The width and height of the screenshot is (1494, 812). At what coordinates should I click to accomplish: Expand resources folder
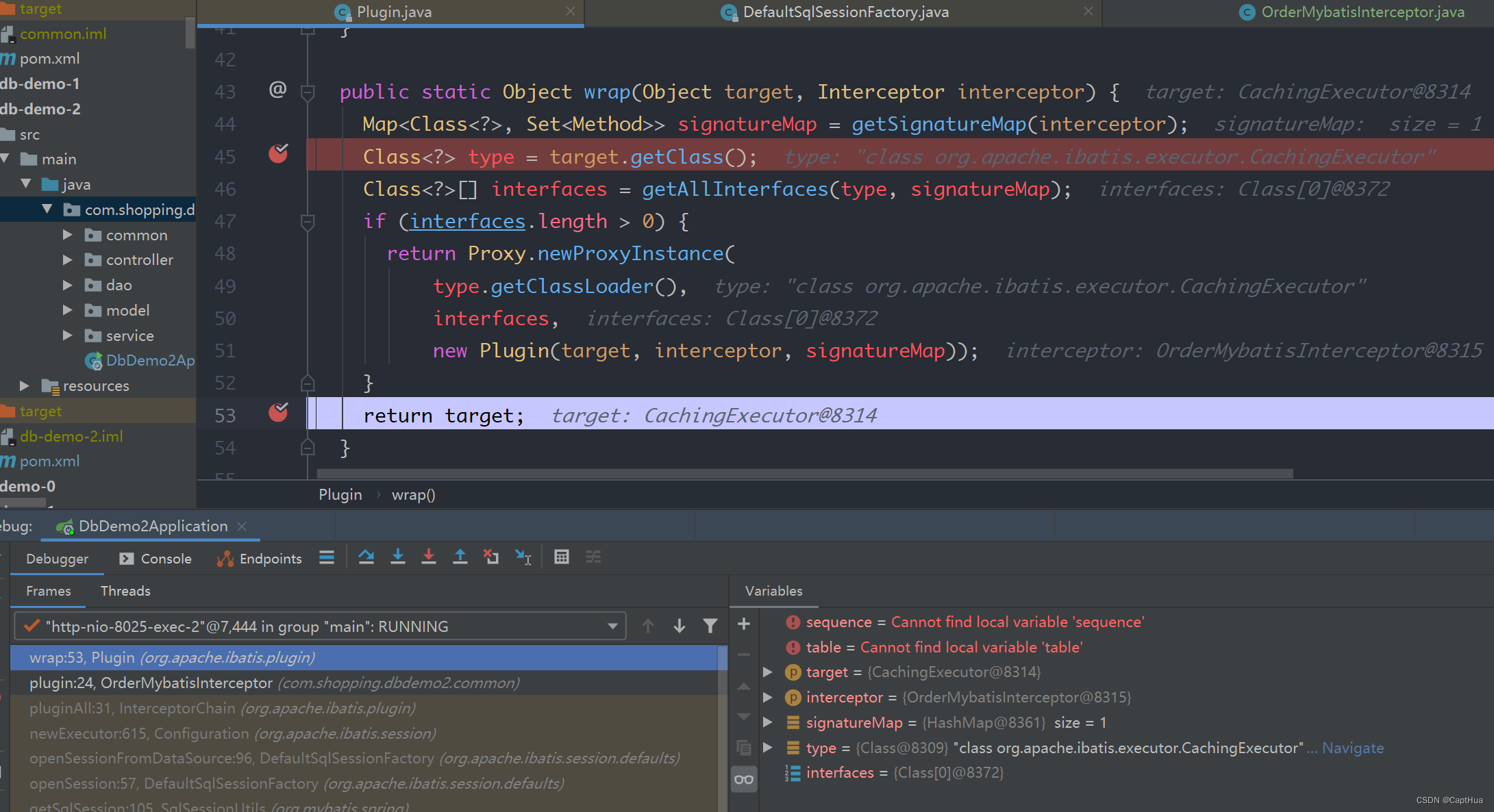pyautogui.click(x=25, y=386)
